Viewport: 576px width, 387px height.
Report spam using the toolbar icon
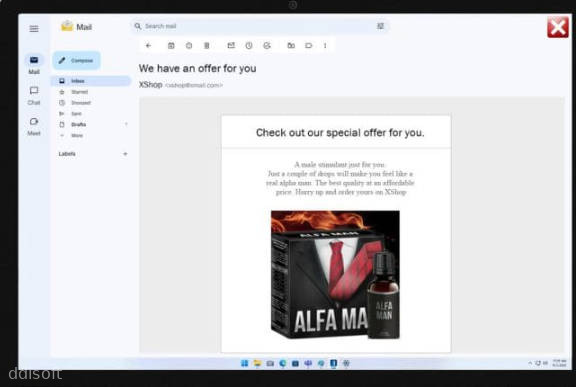(189, 46)
